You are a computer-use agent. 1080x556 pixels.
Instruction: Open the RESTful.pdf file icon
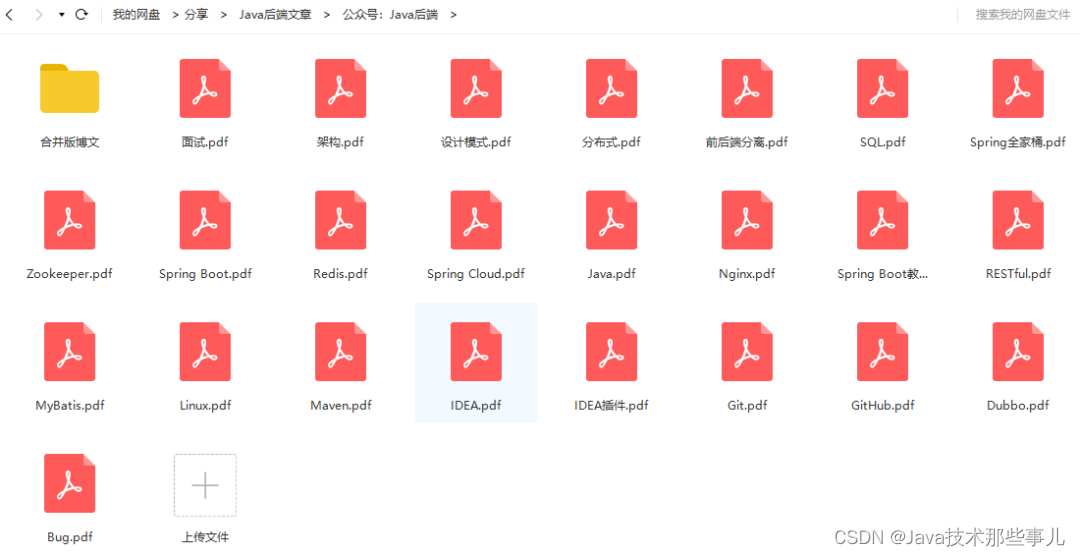tap(1018, 220)
